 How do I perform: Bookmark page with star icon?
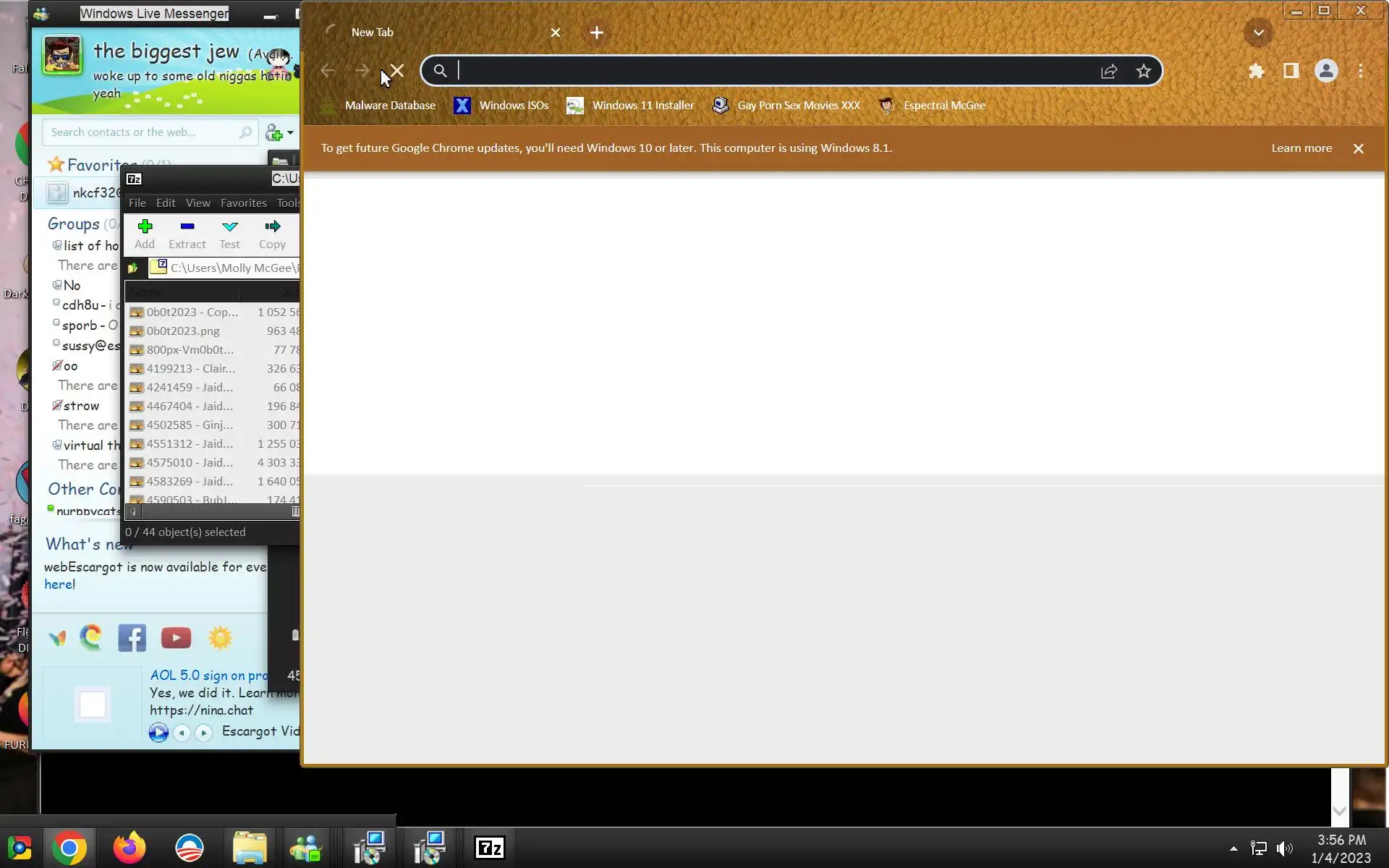coord(1143,71)
